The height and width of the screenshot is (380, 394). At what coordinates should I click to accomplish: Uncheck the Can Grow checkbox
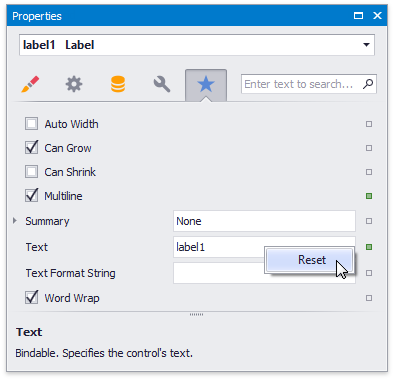31,148
